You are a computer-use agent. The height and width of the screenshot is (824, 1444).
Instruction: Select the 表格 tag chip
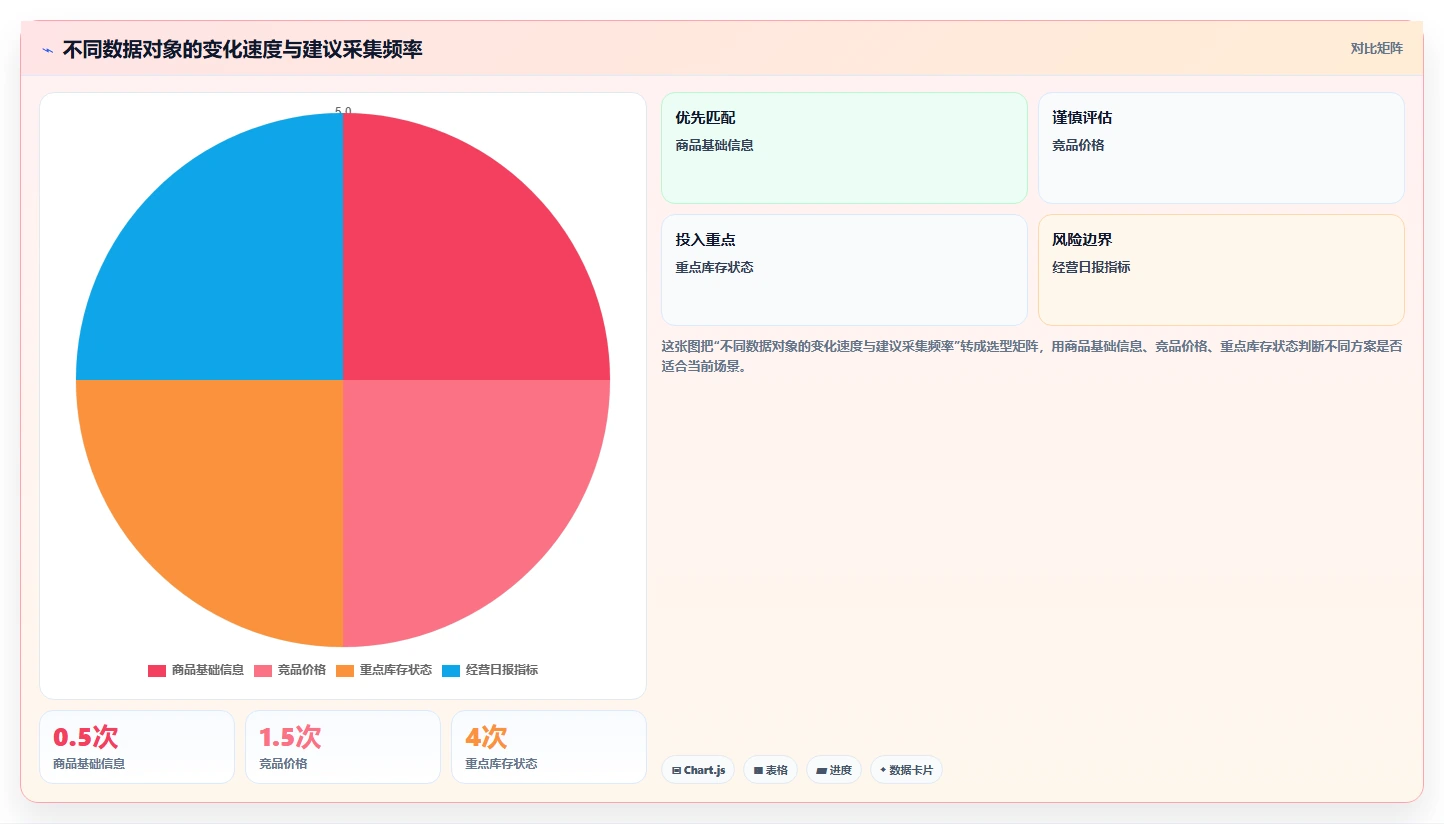pyautogui.click(x=770, y=770)
